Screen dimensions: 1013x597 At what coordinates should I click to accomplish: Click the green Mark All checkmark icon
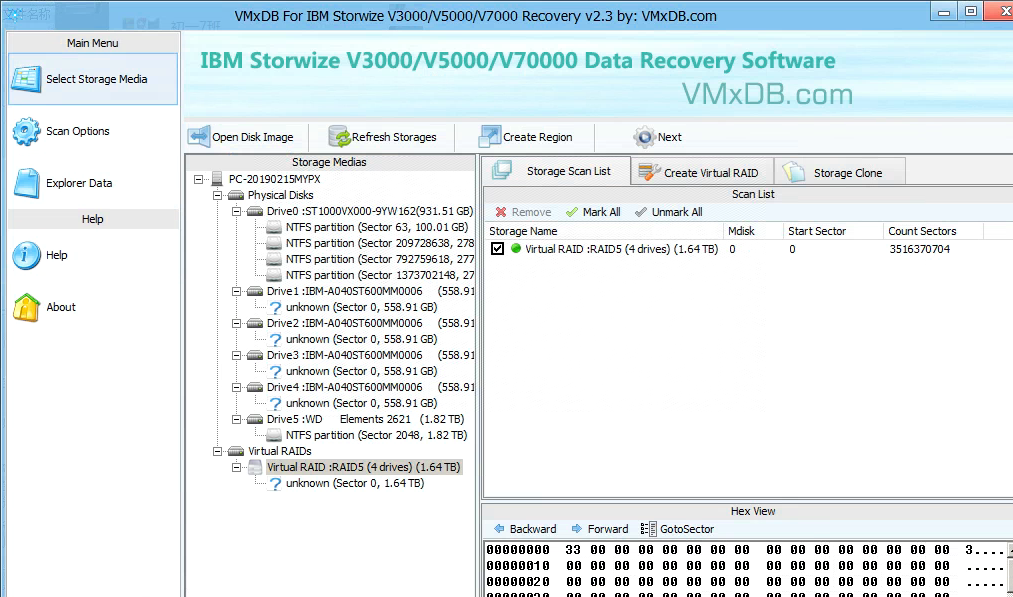pyautogui.click(x=571, y=212)
